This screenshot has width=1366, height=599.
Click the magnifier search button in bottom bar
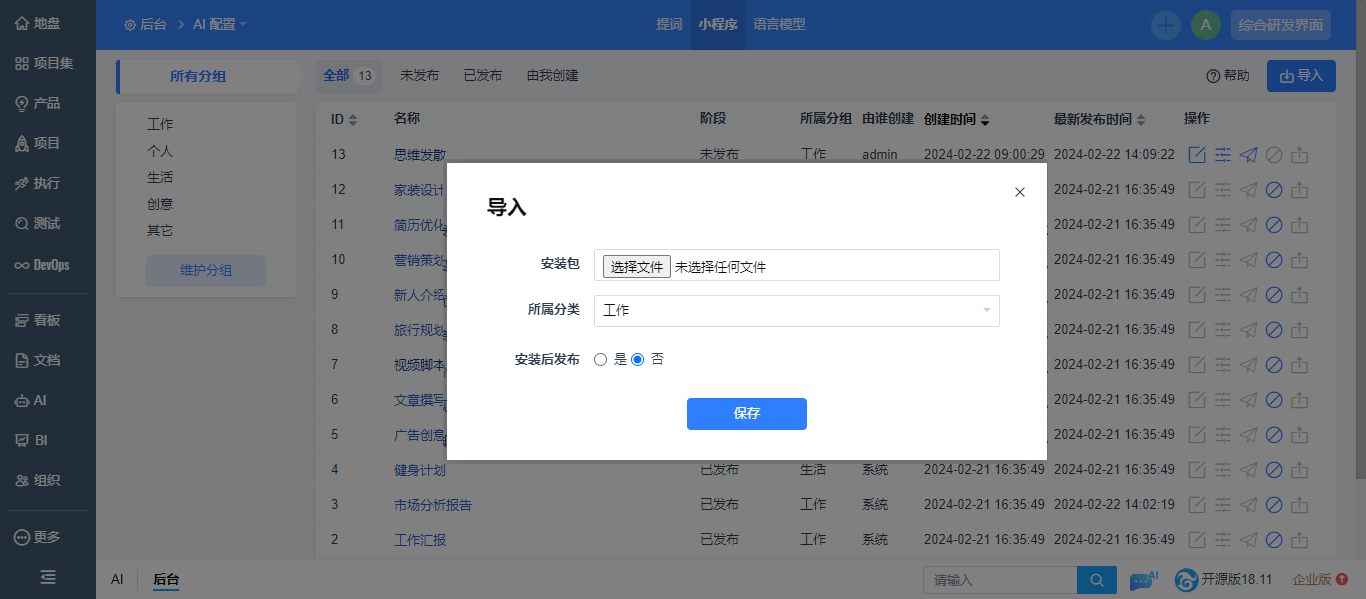coord(1096,580)
